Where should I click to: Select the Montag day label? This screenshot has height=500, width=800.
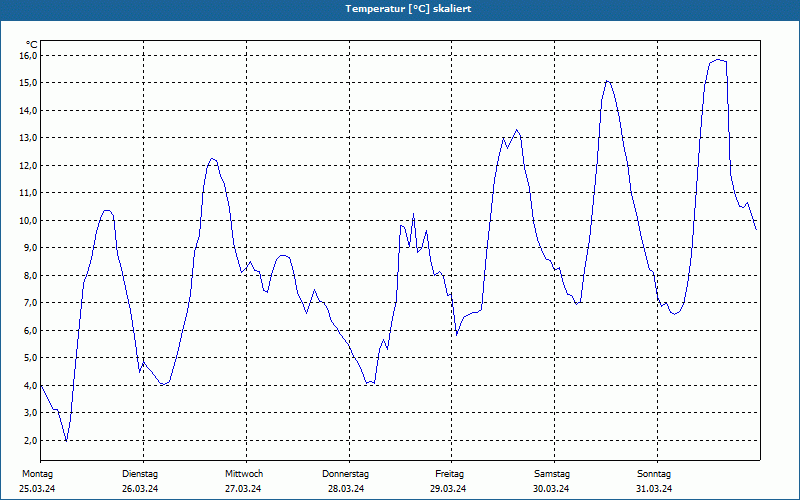coord(37,474)
